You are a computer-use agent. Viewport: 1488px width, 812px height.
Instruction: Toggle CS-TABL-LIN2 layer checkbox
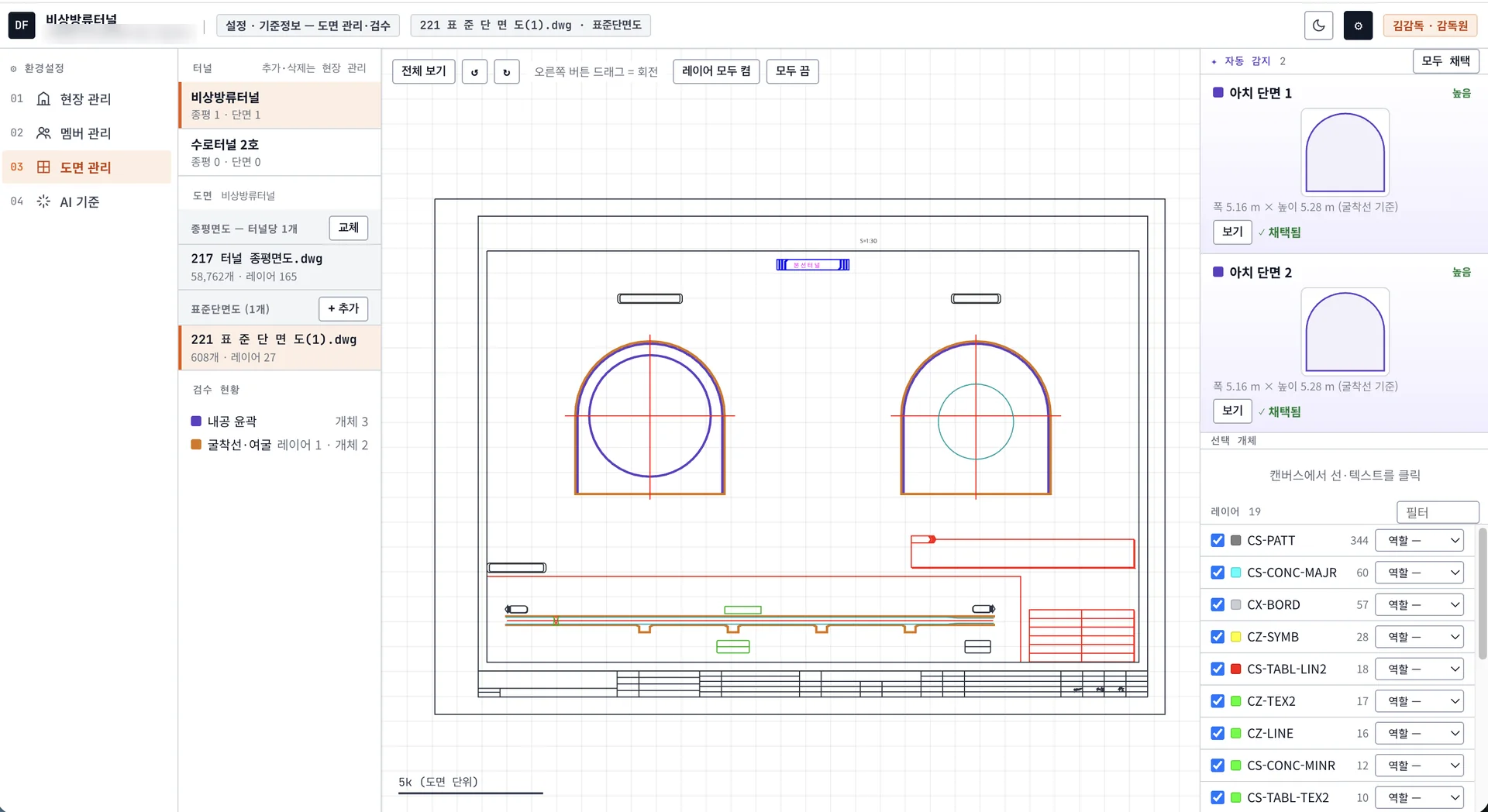tap(1218, 669)
